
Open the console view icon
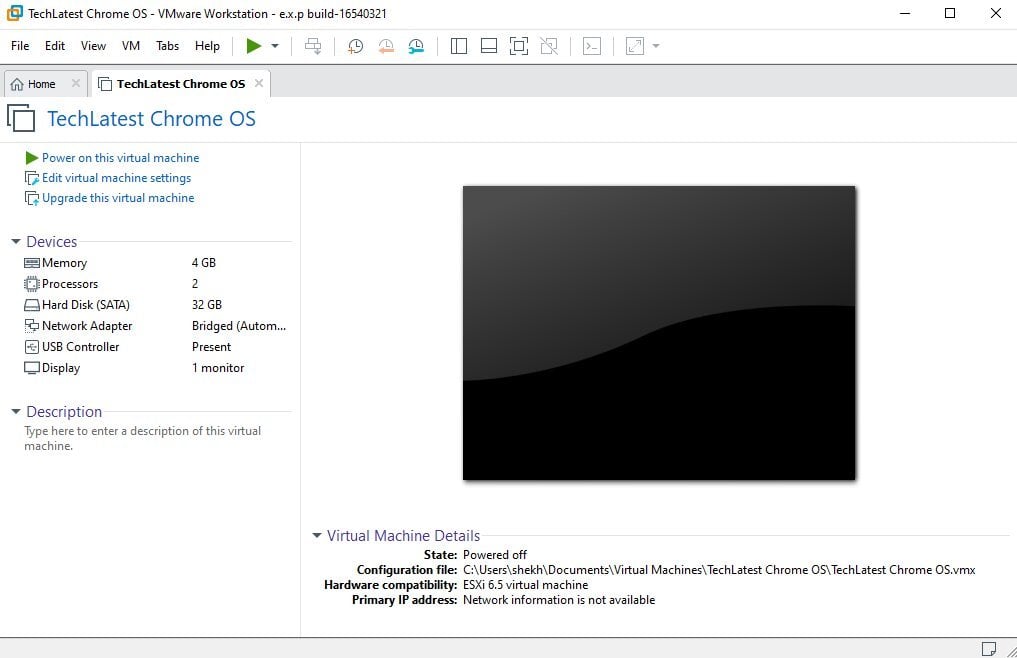[x=592, y=45]
